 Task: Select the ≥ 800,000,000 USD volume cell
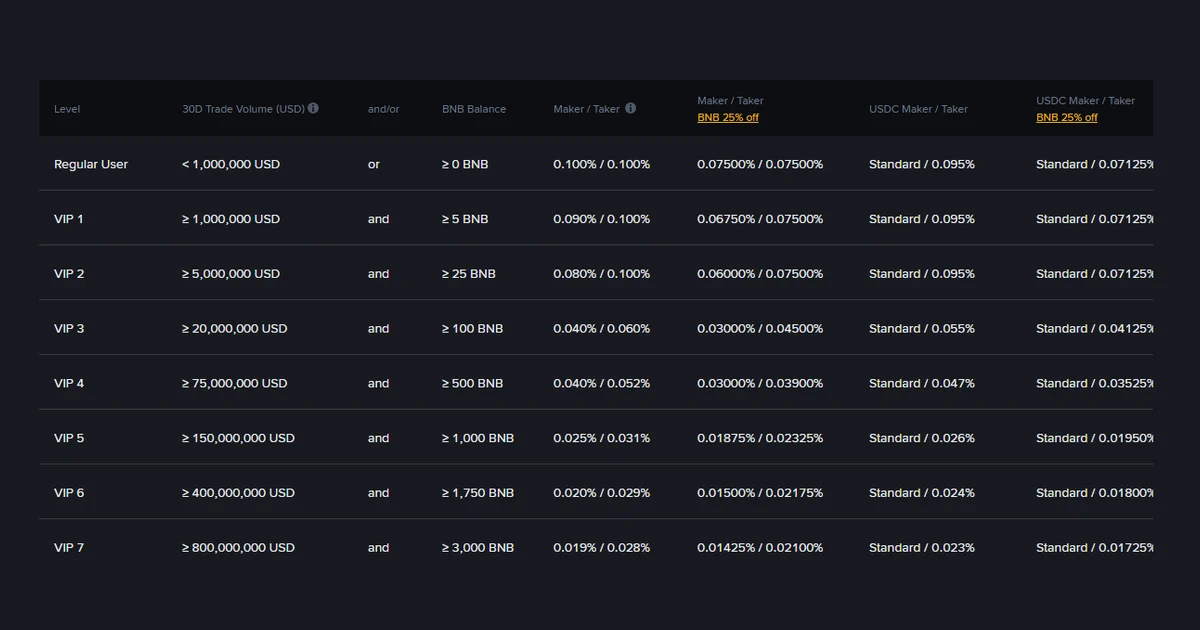238,548
